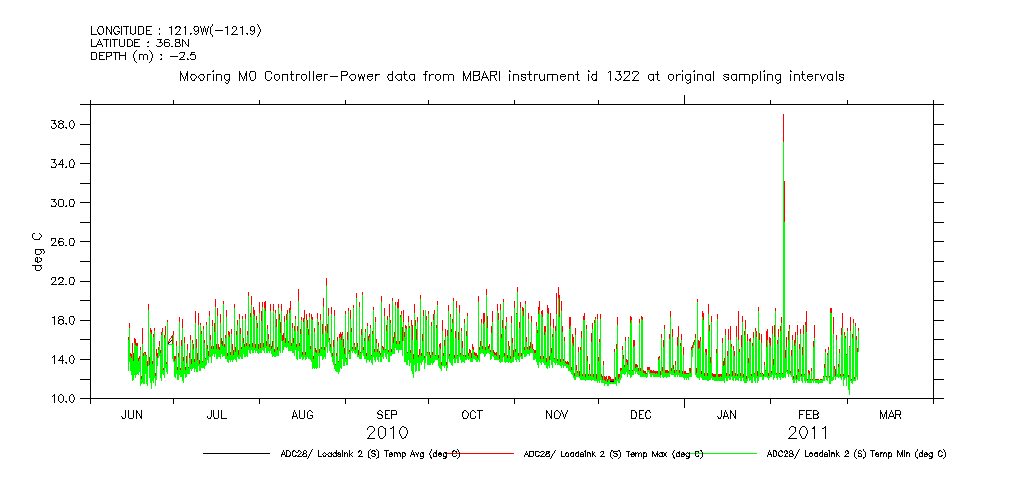Click the 22.0 y-axis tick label
Screen dimensions: 1009x504
64,282
